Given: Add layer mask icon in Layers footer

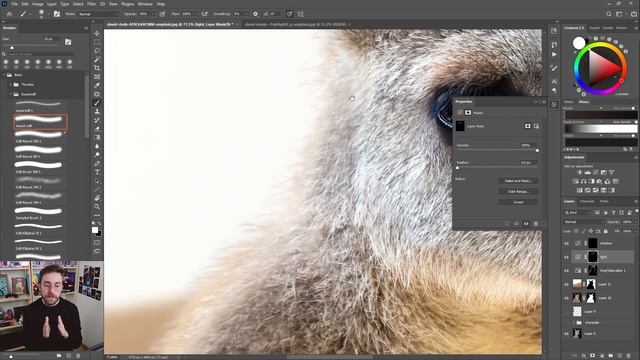Looking at the screenshot, I should coord(593,356).
